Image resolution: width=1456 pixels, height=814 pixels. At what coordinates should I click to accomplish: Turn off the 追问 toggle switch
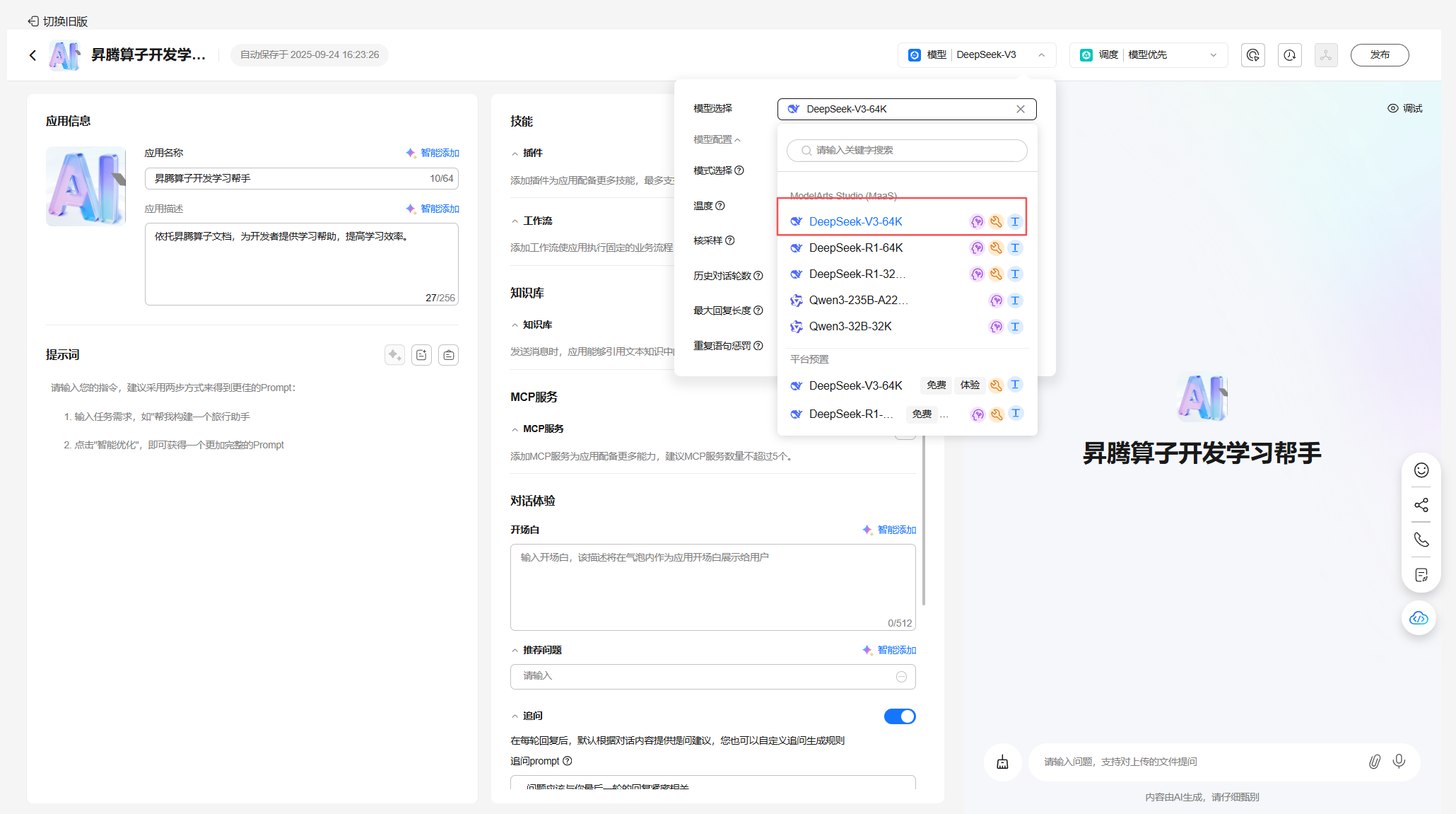point(899,716)
